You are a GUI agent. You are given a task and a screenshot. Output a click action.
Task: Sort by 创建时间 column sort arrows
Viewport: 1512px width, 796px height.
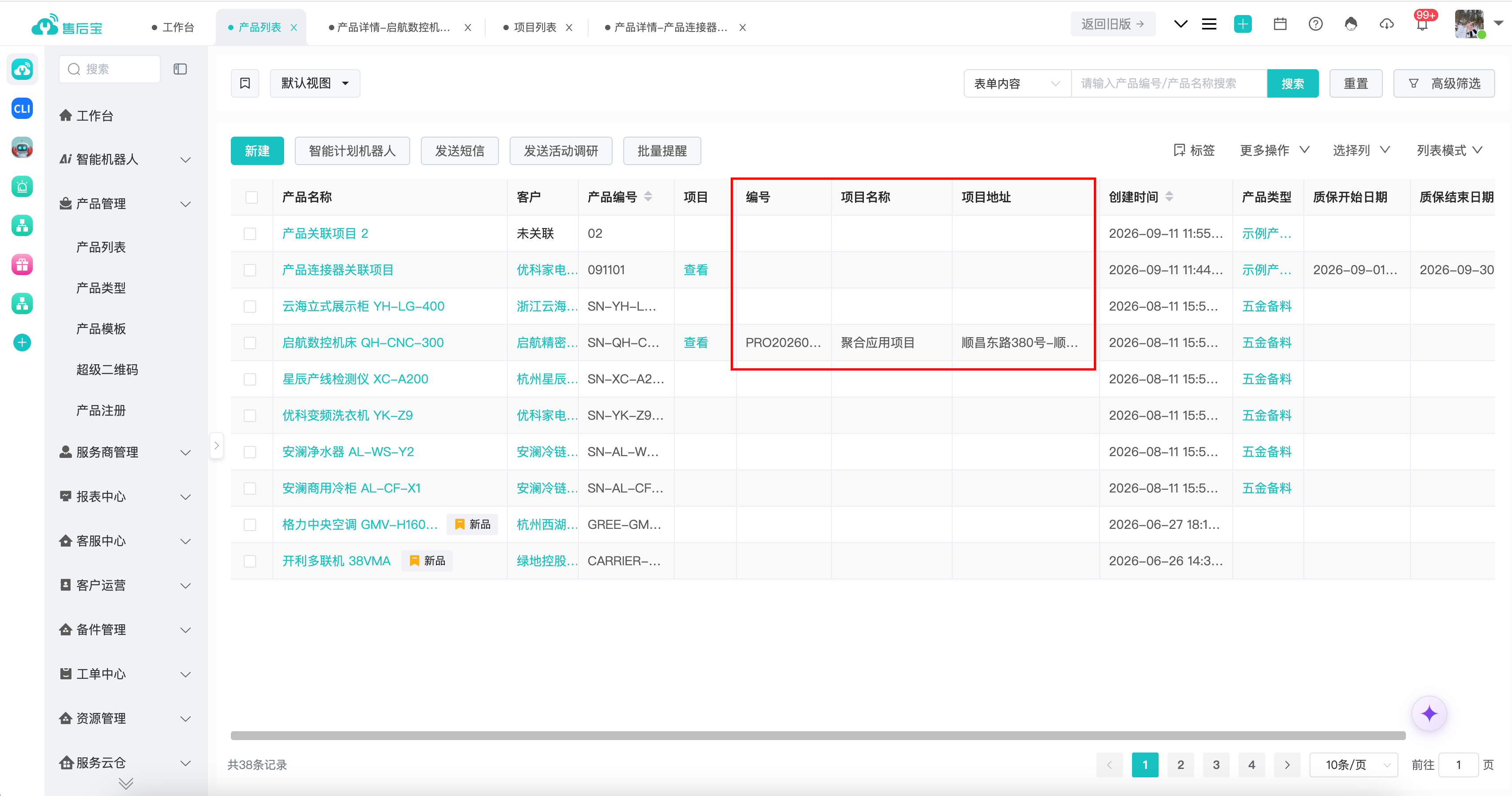(x=1169, y=197)
